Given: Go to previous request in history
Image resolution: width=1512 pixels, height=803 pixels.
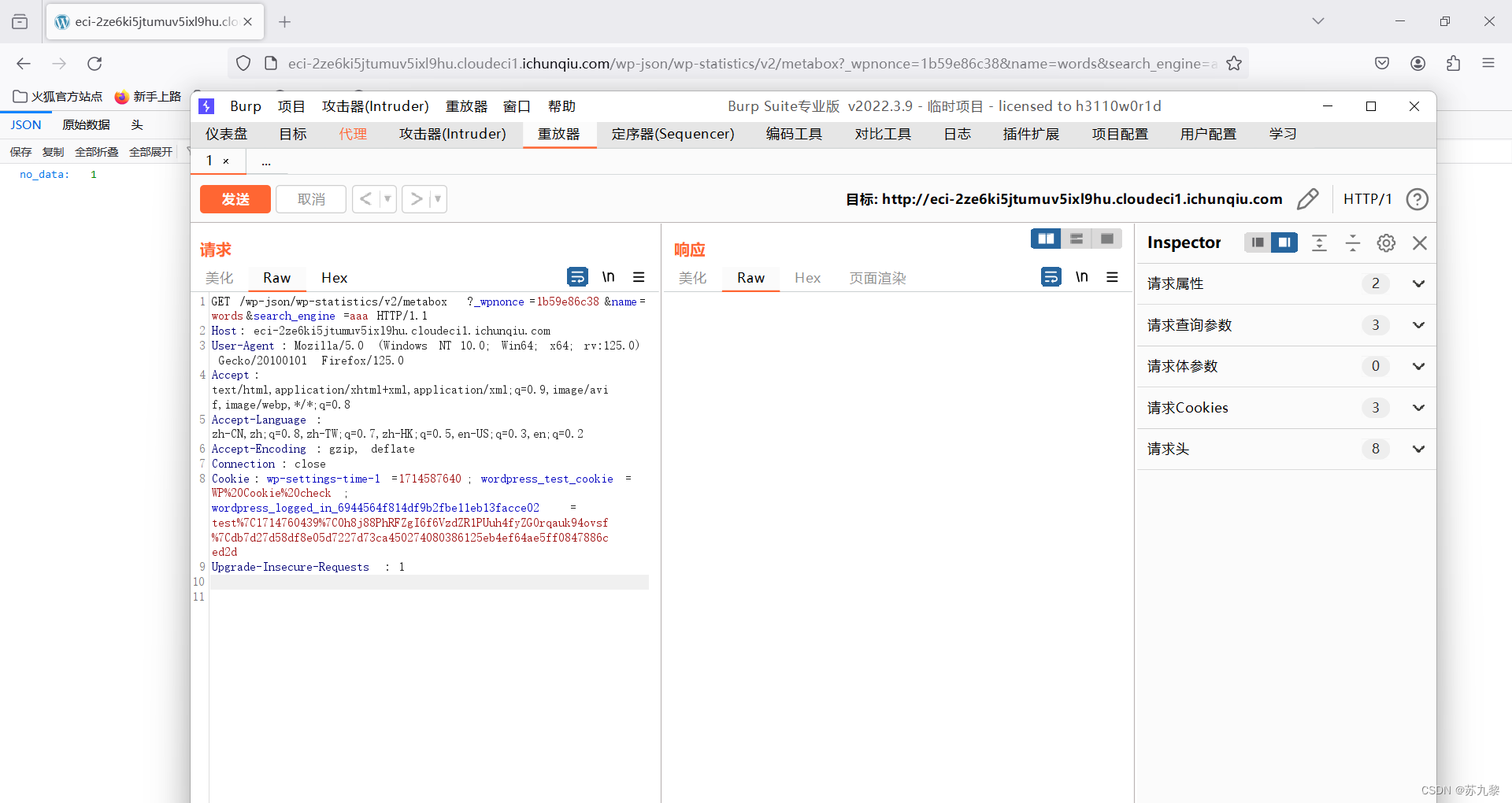Looking at the screenshot, I should click(365, 199).
